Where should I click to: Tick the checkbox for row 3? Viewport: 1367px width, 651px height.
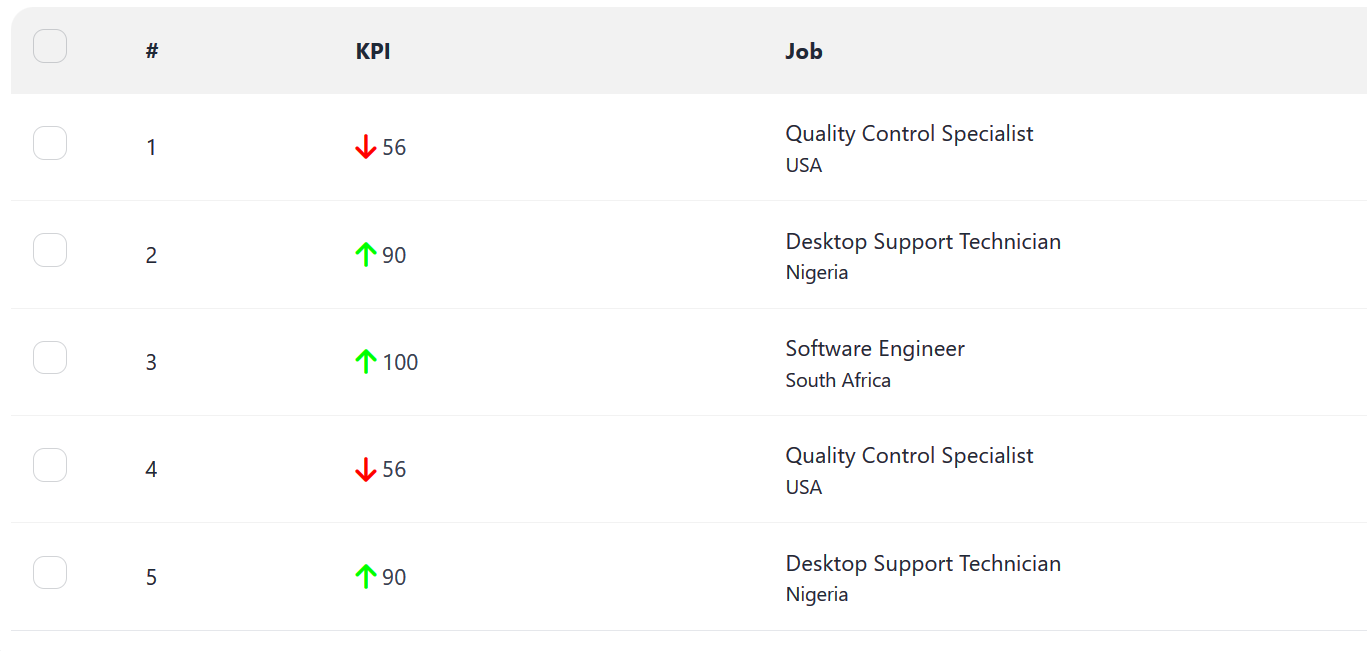50,358
